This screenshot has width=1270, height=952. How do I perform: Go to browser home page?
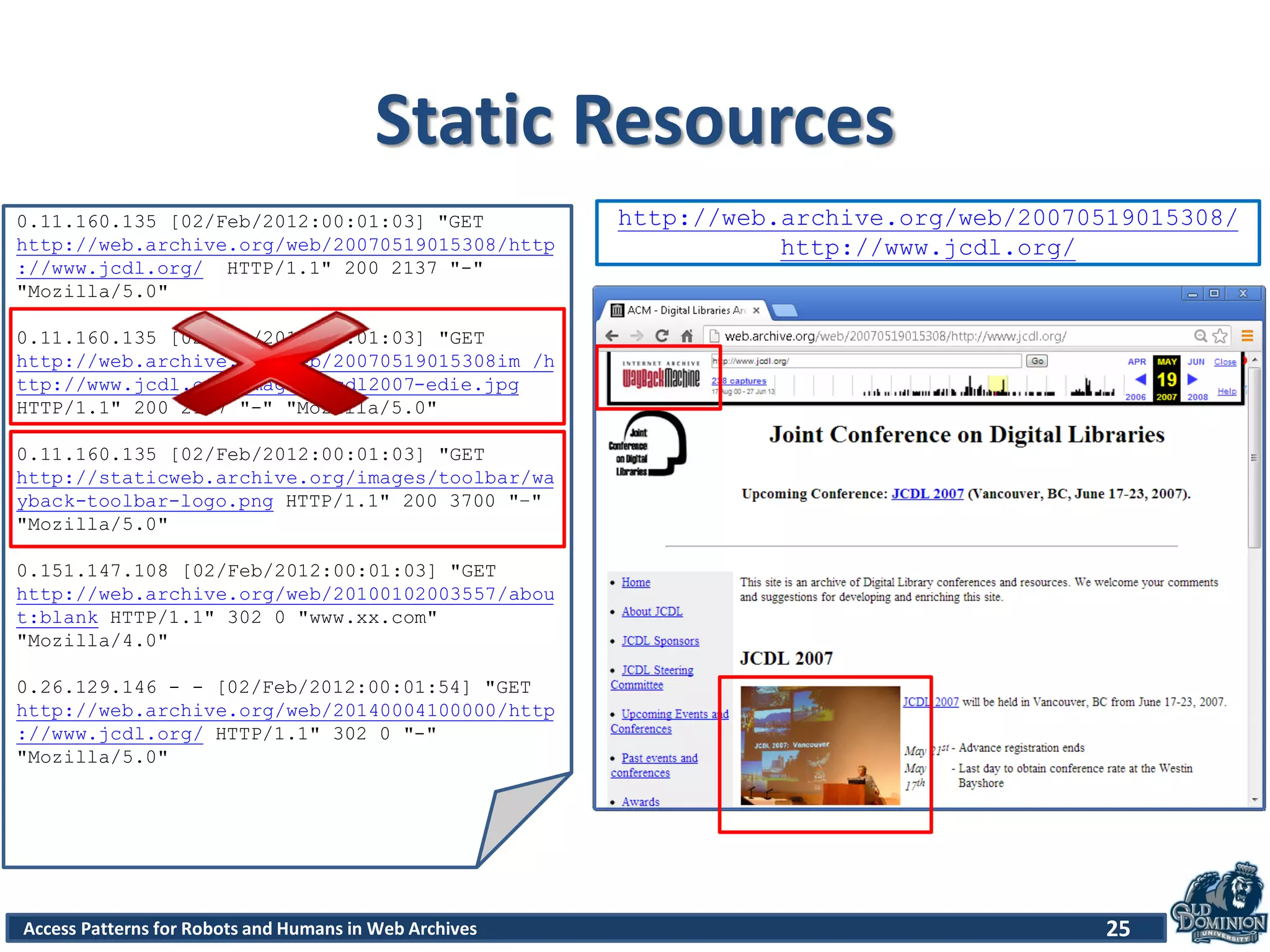686,336
